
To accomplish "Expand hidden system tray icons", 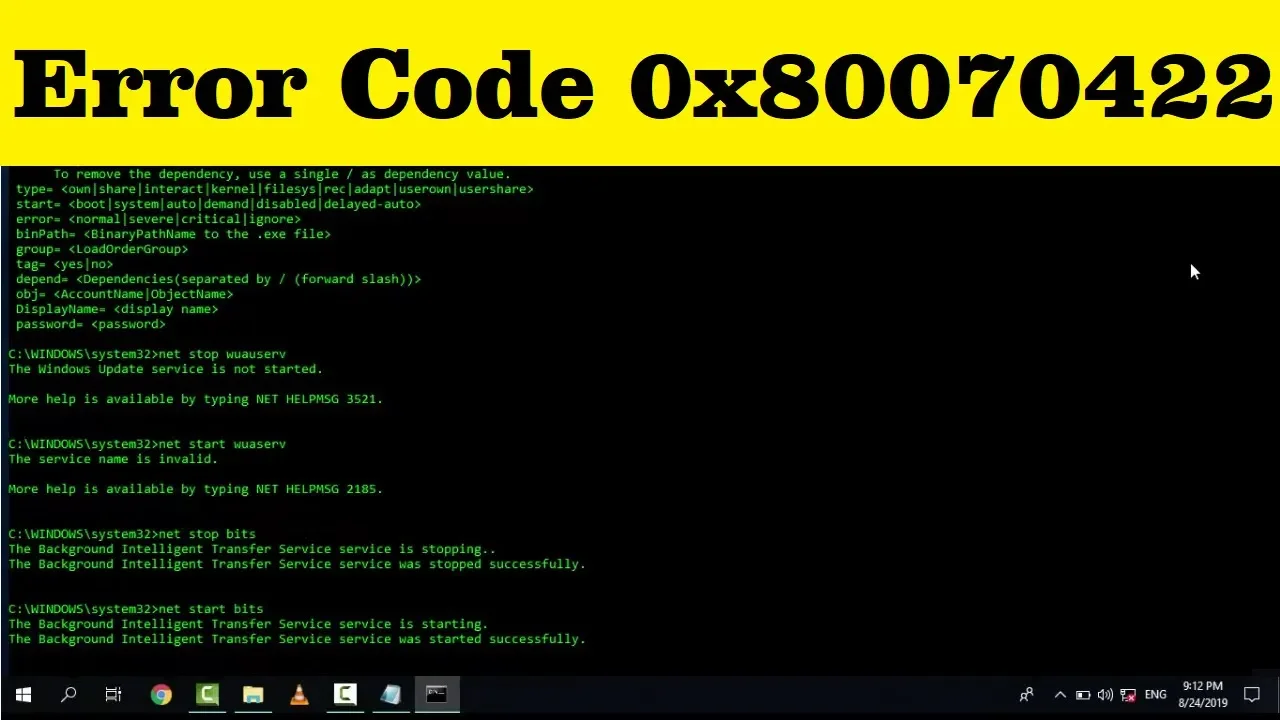I will pos(1060,694).
